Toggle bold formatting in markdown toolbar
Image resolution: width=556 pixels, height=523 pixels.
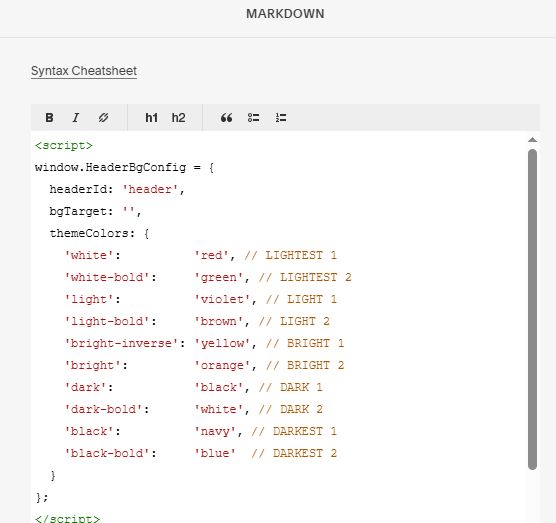[x=49, y=118]
